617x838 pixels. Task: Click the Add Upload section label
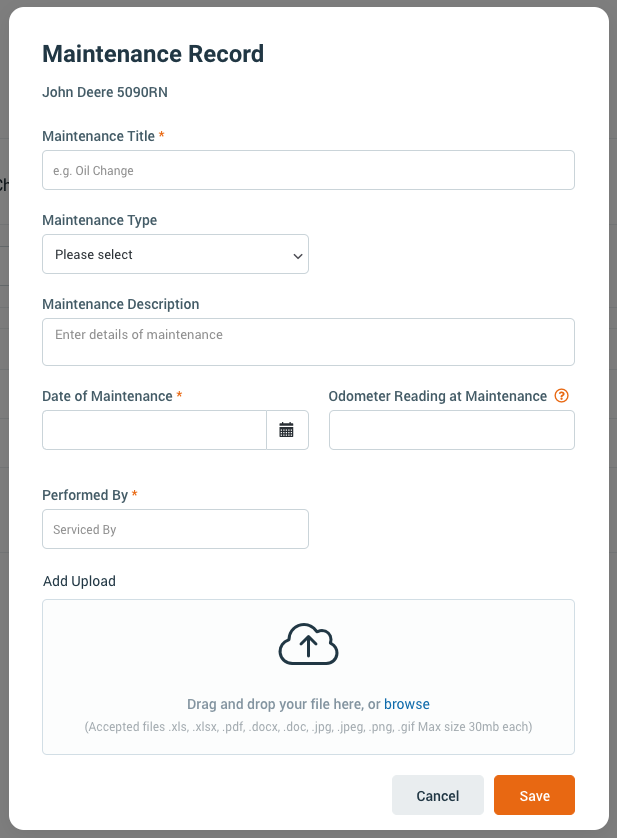(x=78, y=580)
